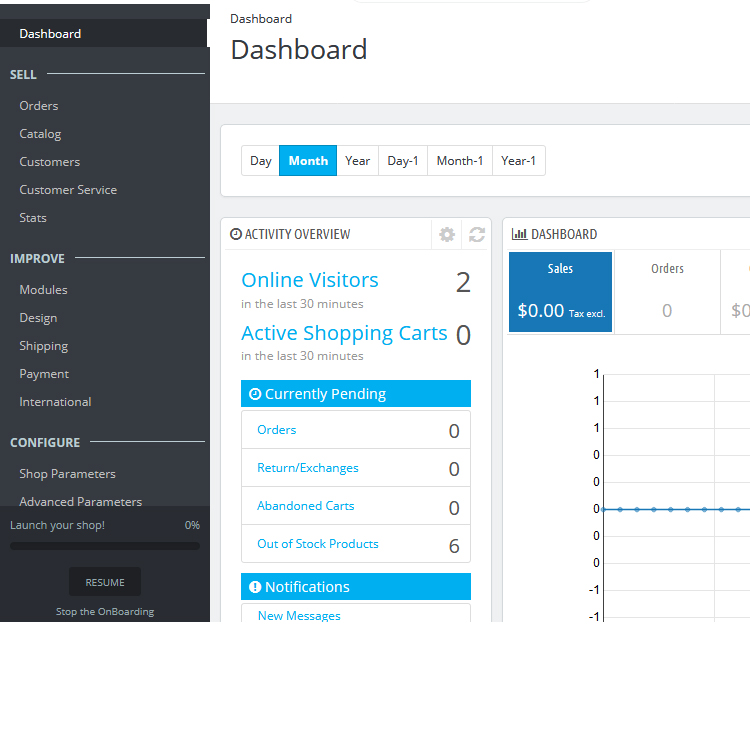The height and width of the screenshot is (750, 750).
Task: Open the Active Shopping Carts link
Action: 344,333
